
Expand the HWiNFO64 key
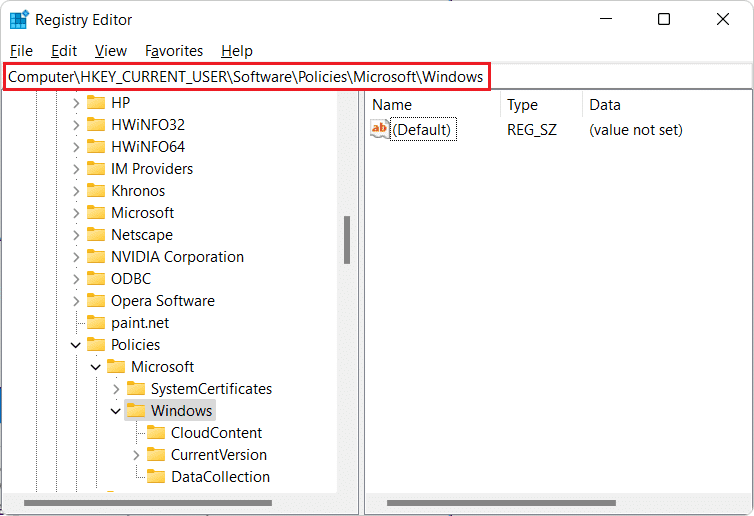tap(76, 147)
